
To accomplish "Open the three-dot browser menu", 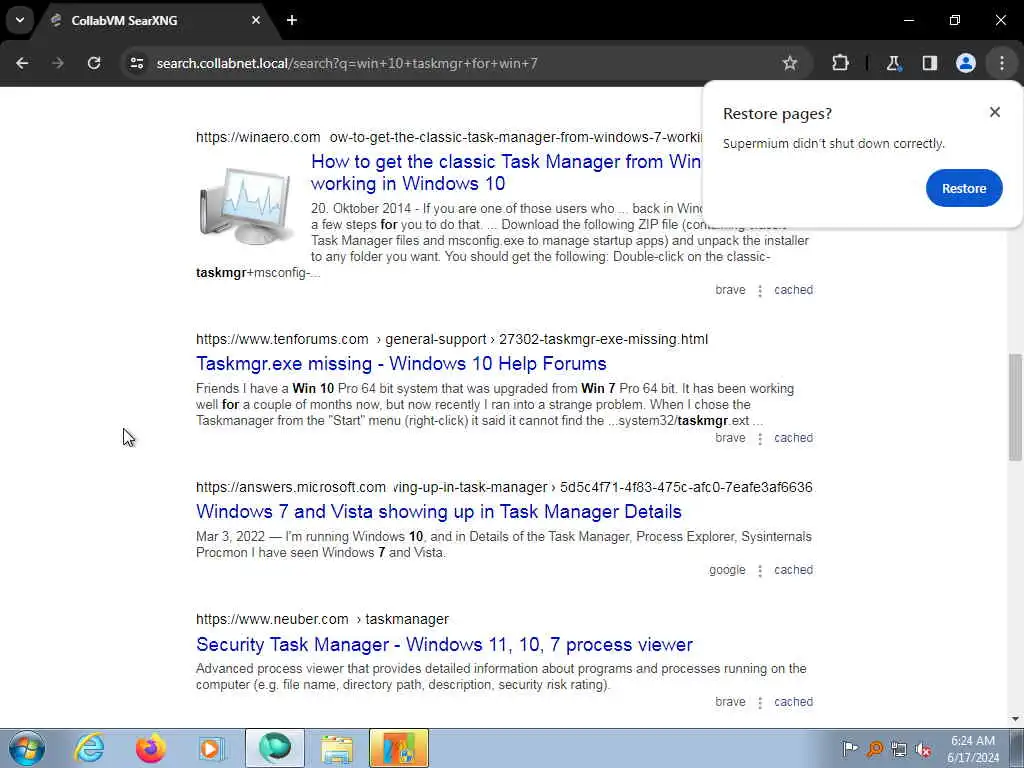I will click(1002, 63).
